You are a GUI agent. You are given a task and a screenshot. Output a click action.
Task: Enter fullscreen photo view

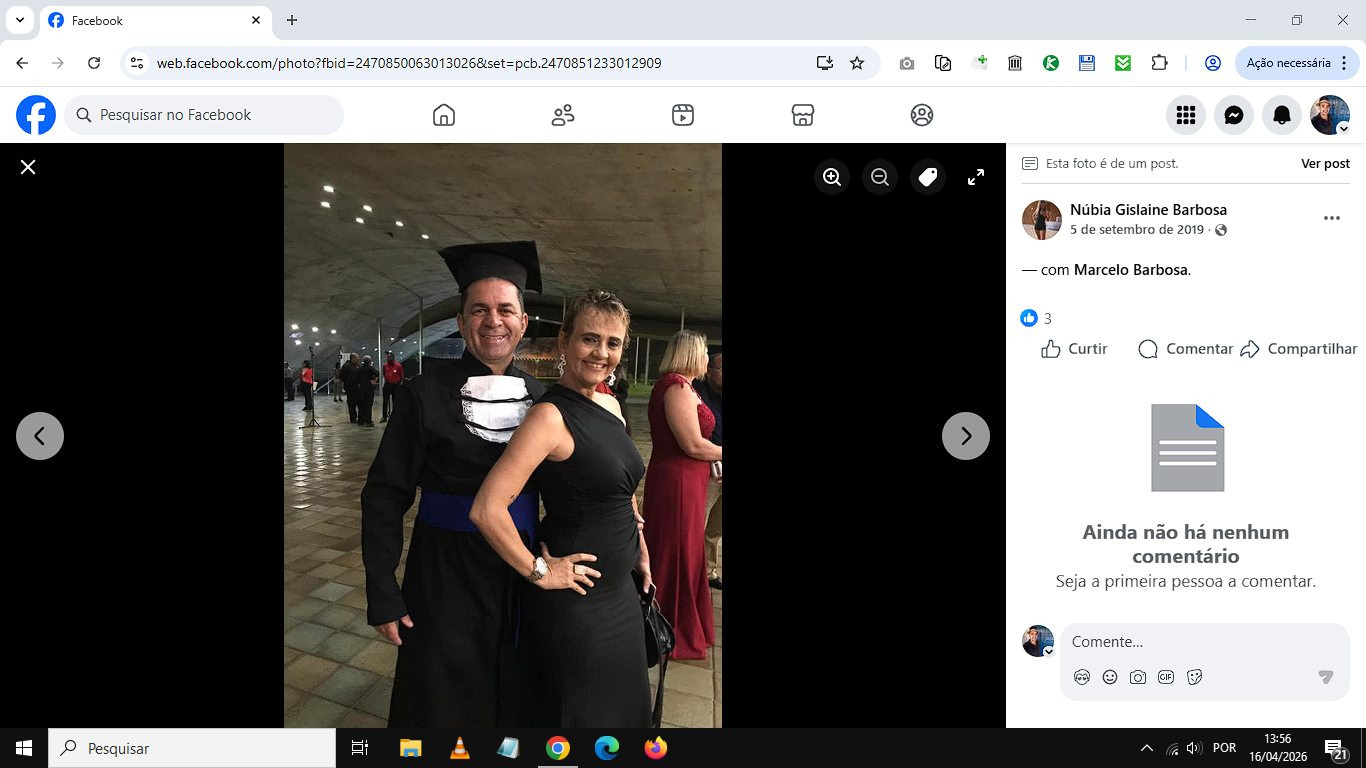(976, 177)
